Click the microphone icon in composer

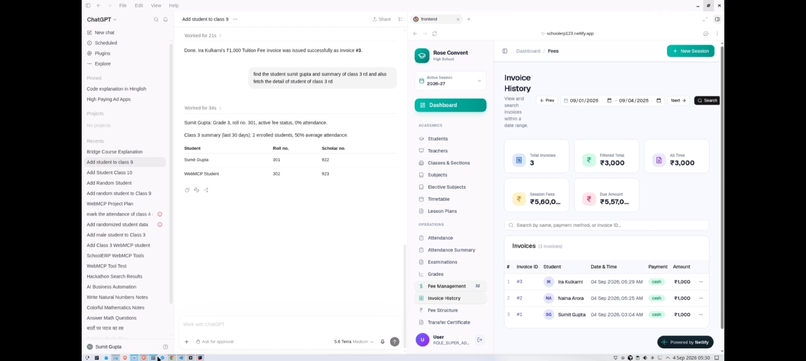click(x=382, y=341)
